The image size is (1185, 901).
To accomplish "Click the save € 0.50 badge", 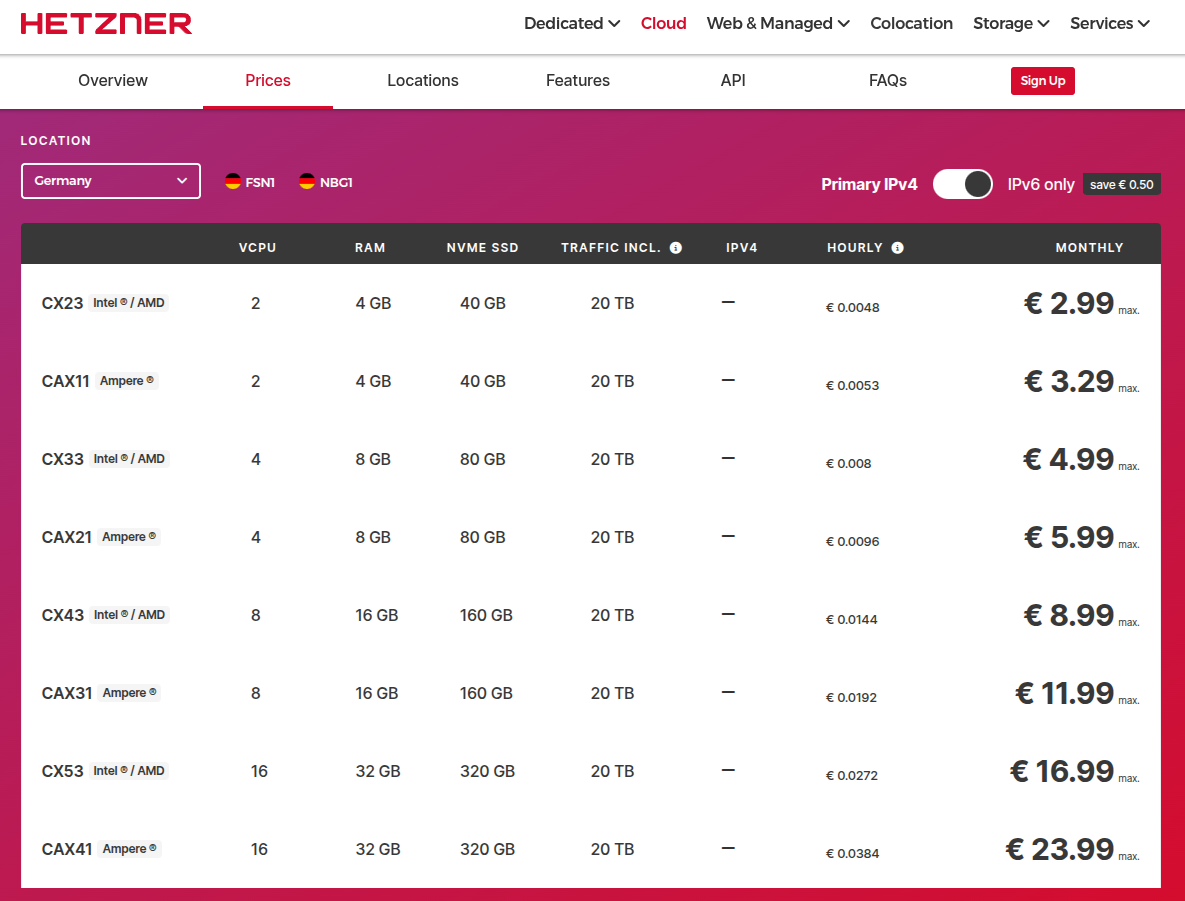I will 1121,184.
